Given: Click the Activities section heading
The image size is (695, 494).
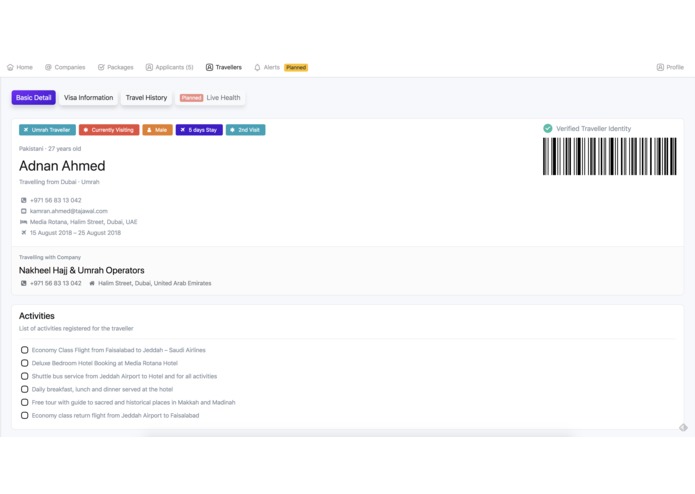Looking at the screenshot, I should click(37, 316).
